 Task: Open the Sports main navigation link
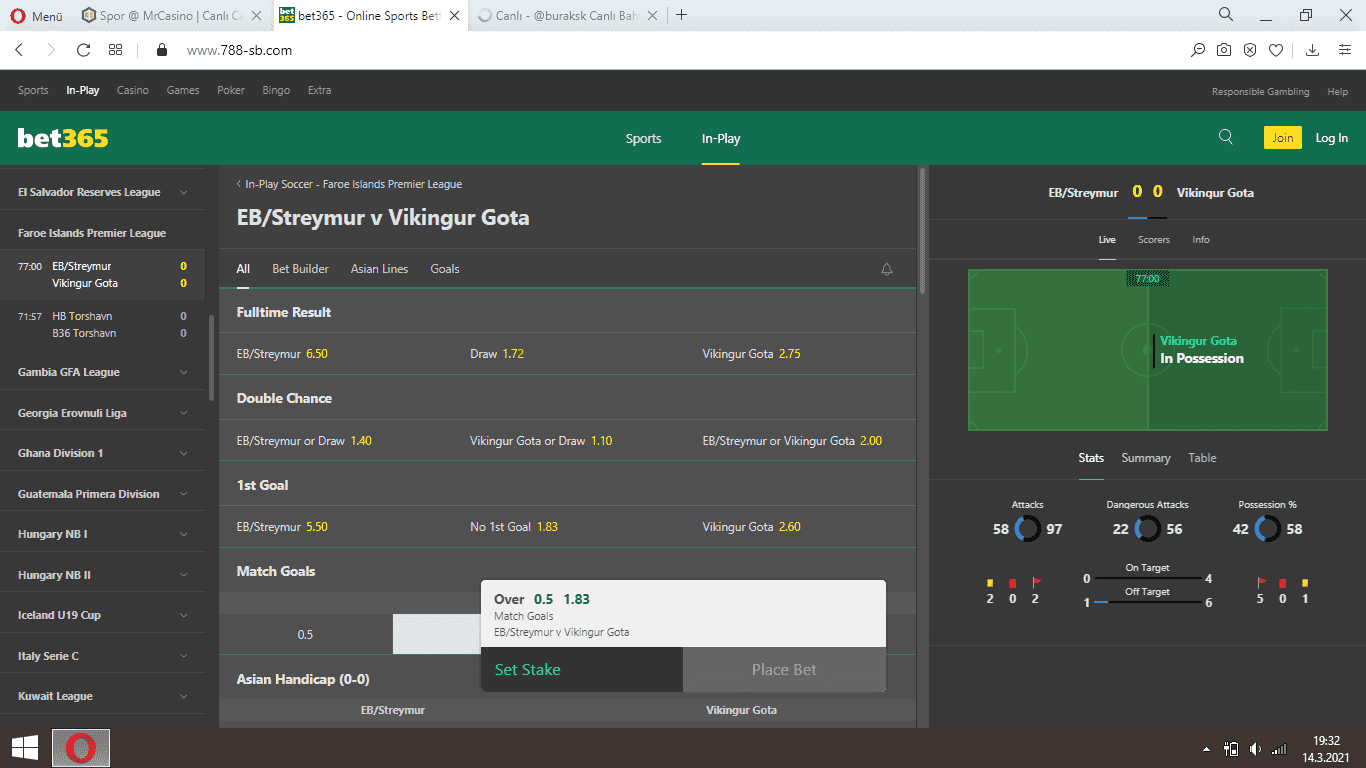click(643, 139)
